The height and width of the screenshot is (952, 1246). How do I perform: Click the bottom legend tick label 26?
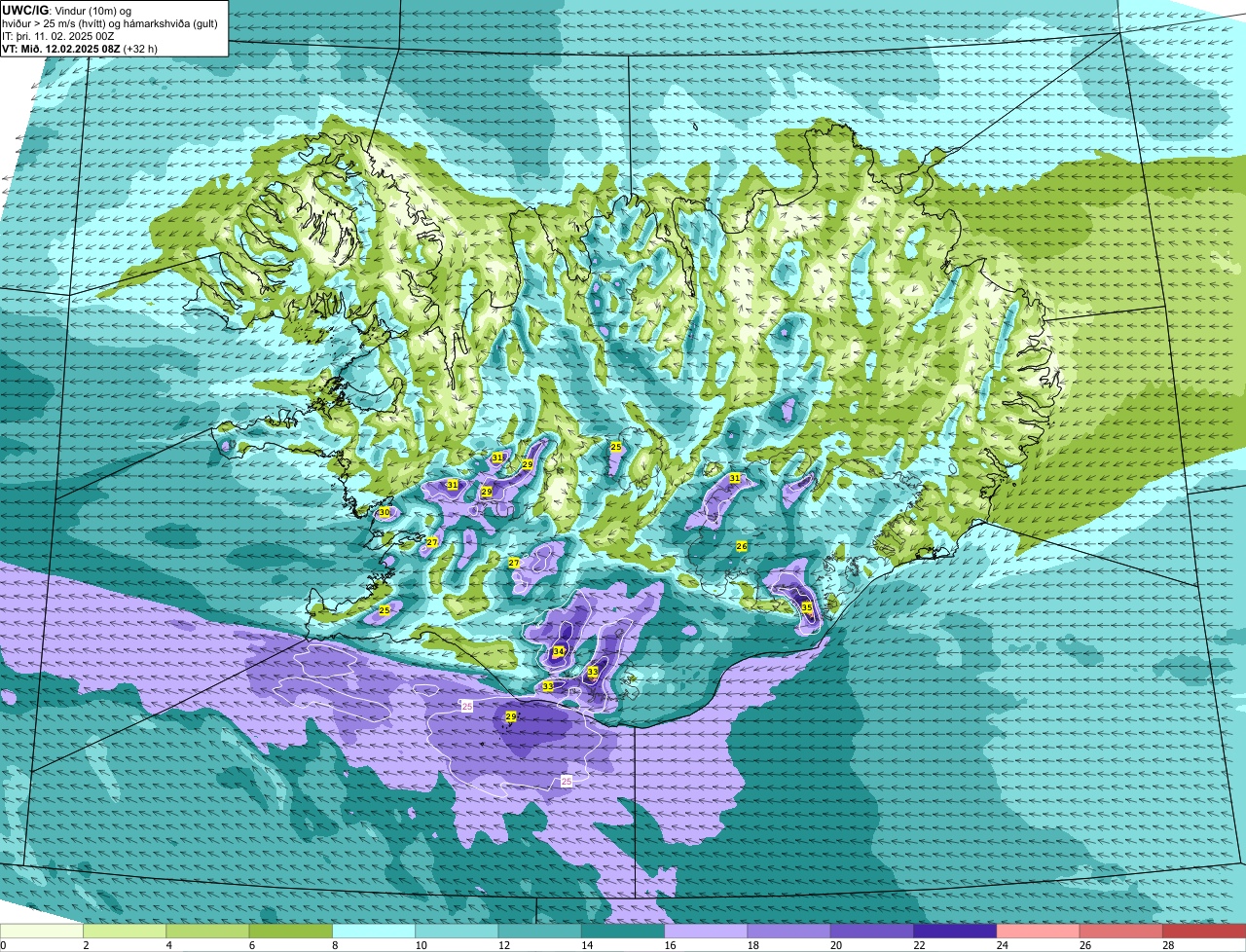pyautogui.click(x=1084, y=945)
